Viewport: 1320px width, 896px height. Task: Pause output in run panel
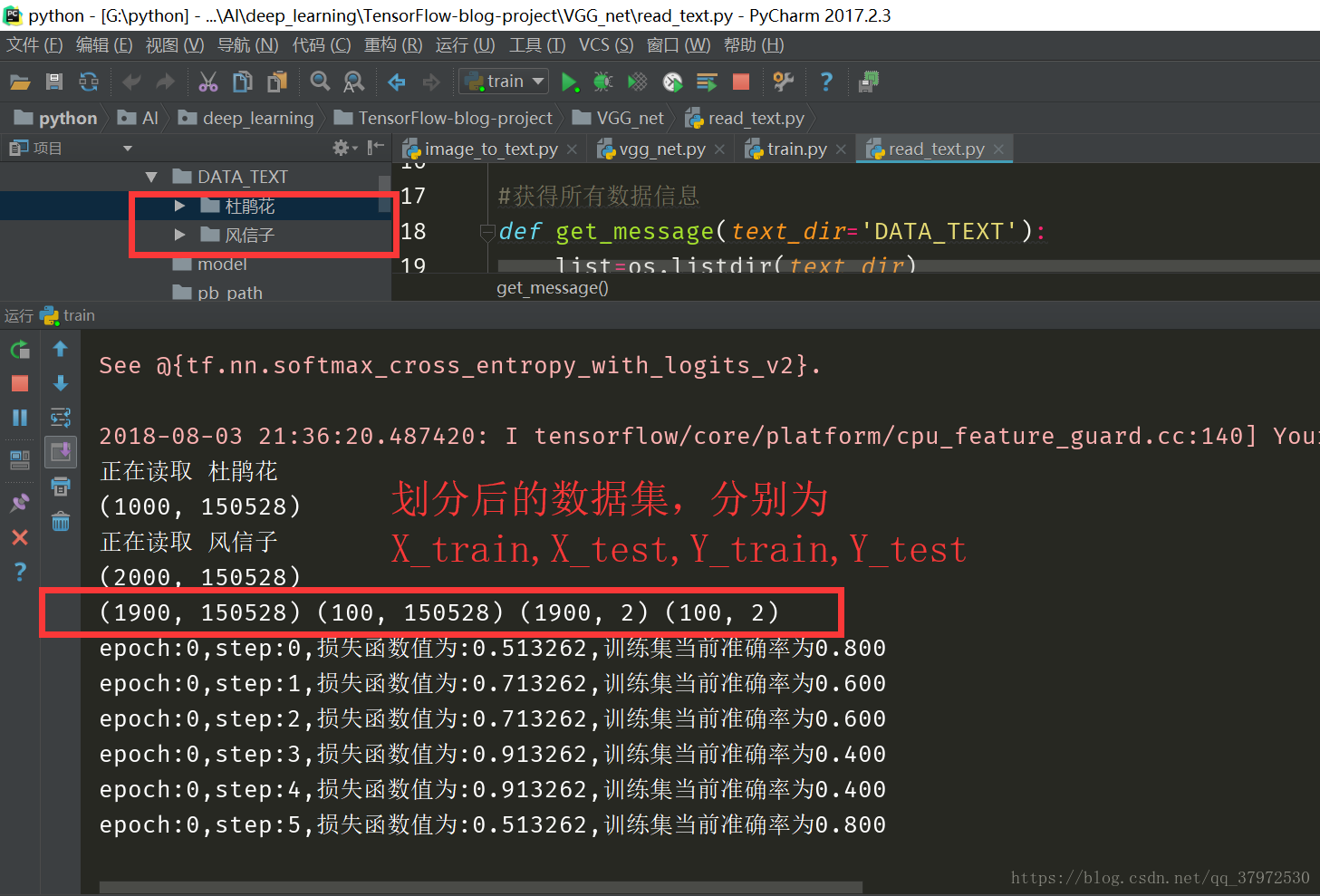tap(20, 418)
